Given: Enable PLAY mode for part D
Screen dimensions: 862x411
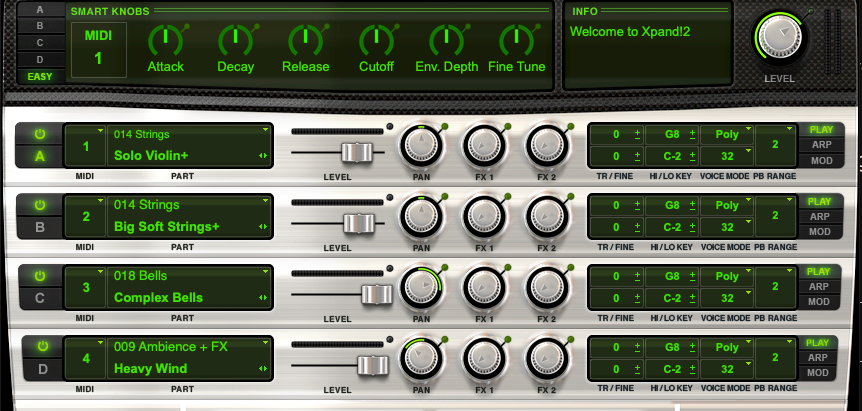Looking at the screenshot, I should pos(817,342).
